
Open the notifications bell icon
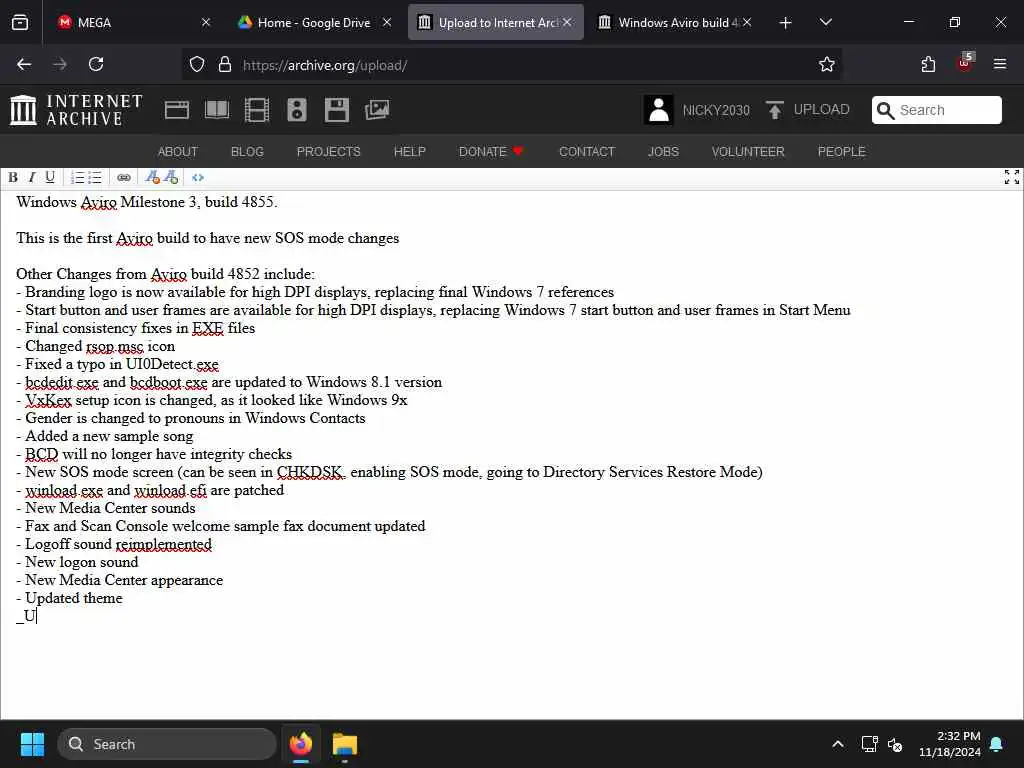click(x=997, y=744)
